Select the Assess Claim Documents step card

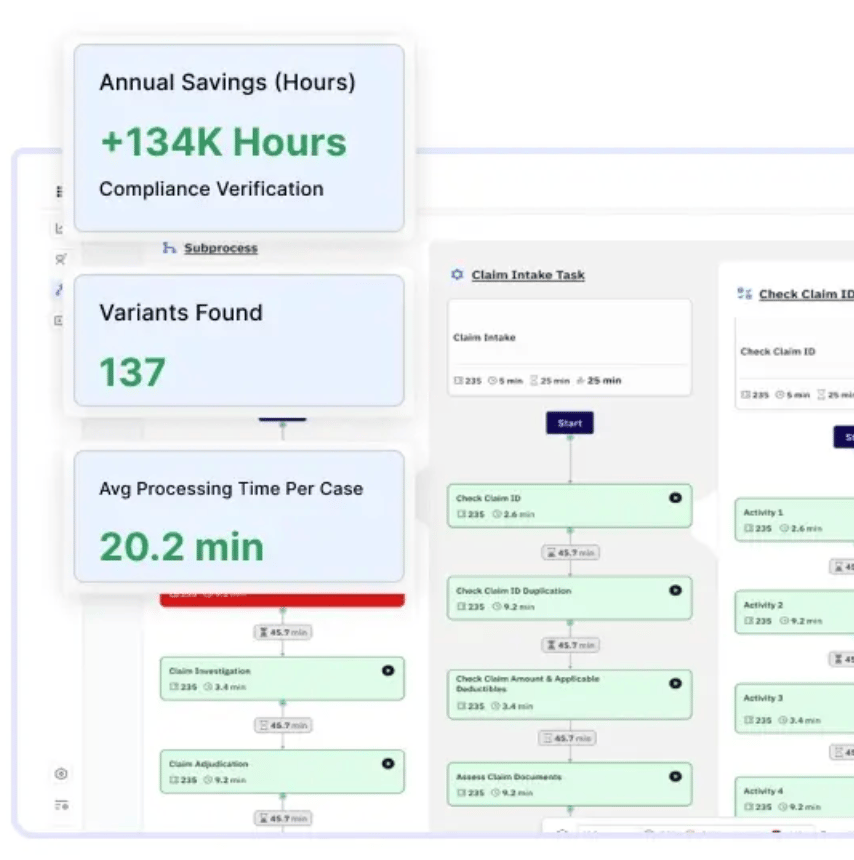569,784
